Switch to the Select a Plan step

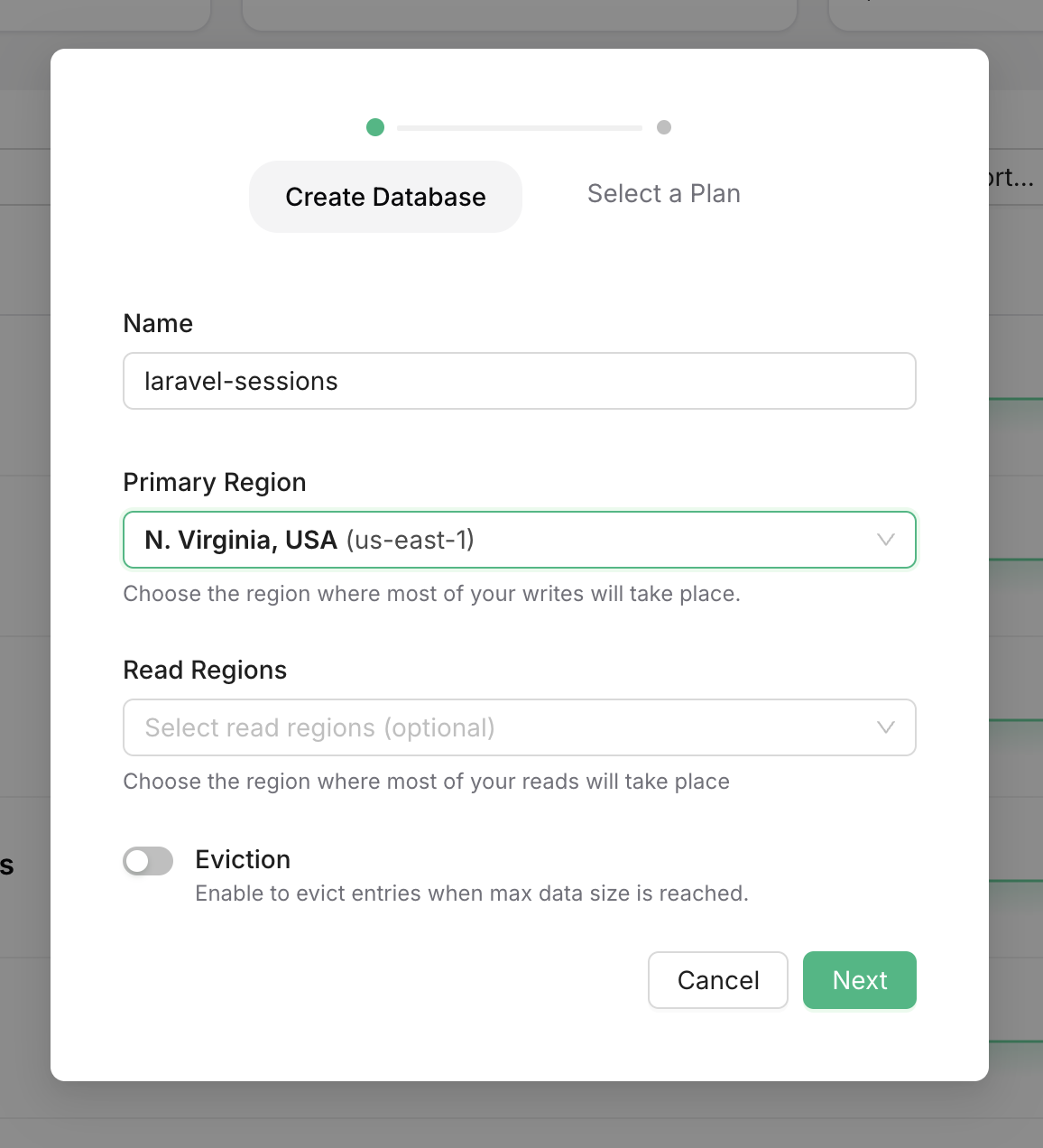point(664,193)
